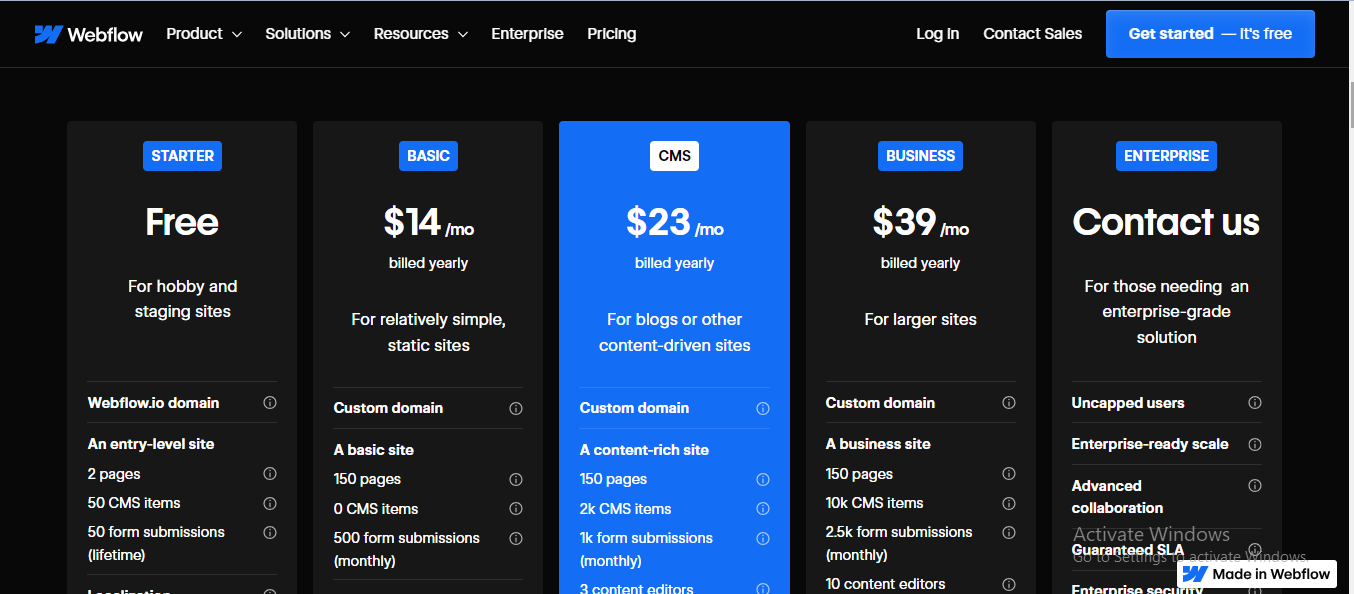Open info tooltip for 2k CMS items
The width and height of the screenshot is (1354, 594).
pos(762,508)
